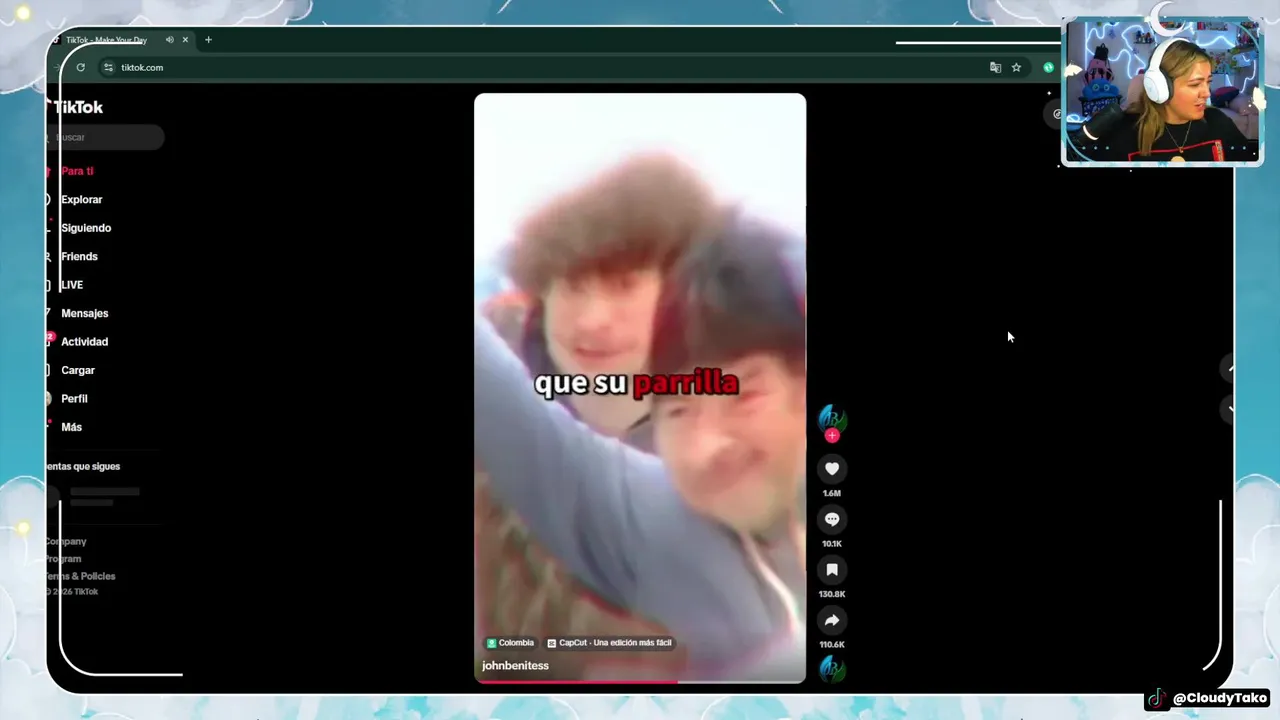Open site information icon beside tiktok.com
This screenshot has height=720, width=1280.
[x=108, y=67]
